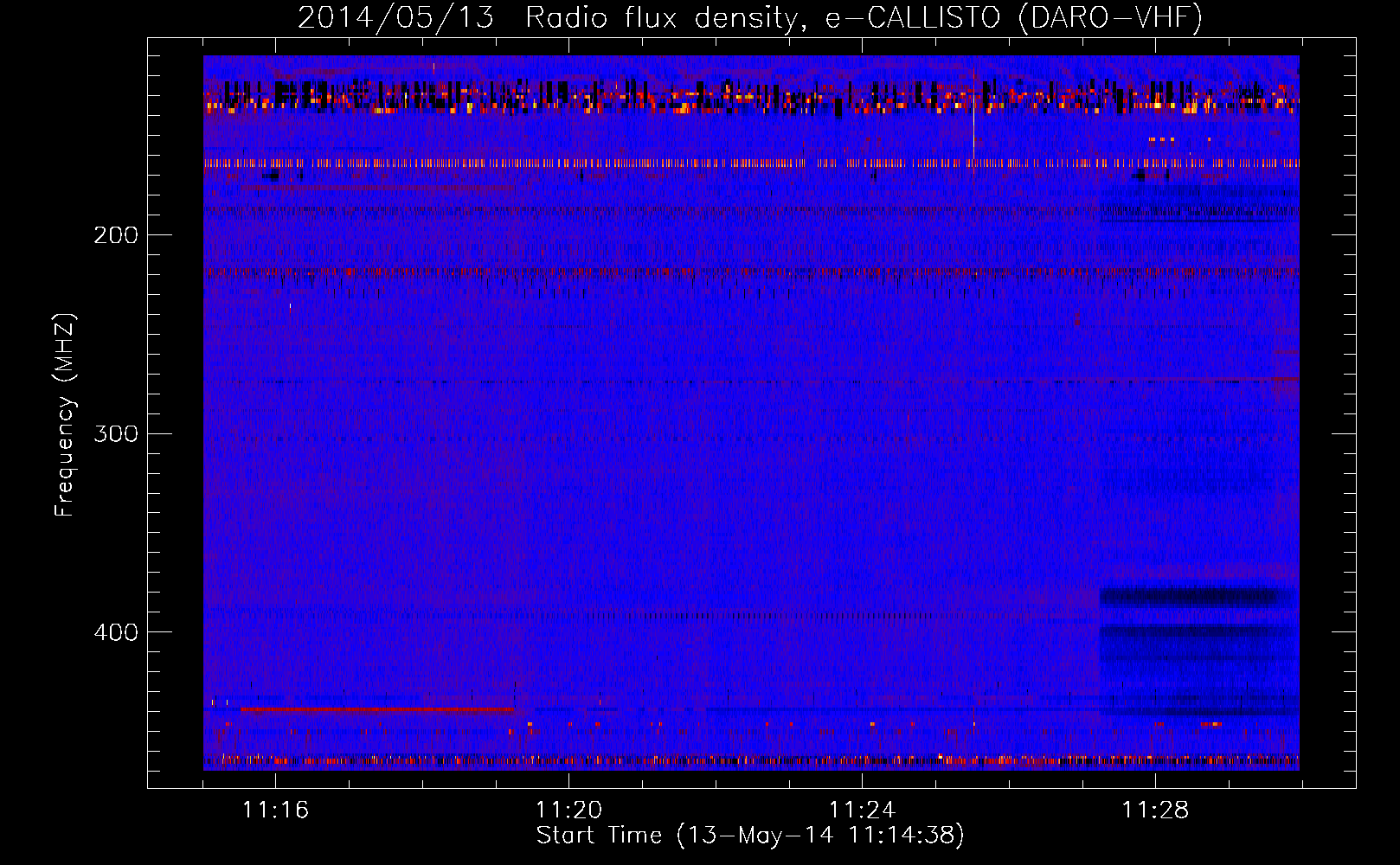Click the "11:28" time tick label

click(x=1155, y=811)
